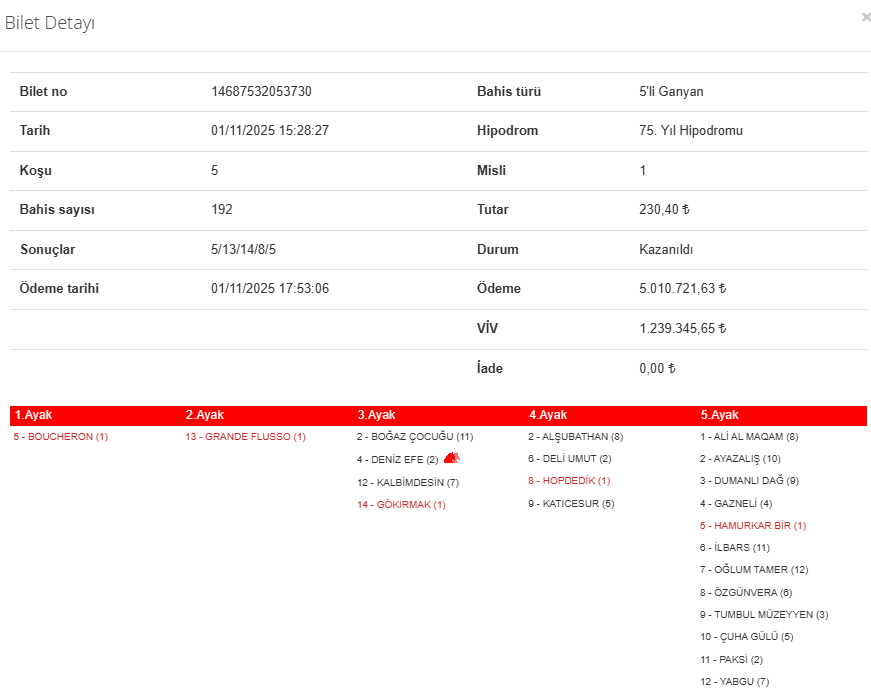Click the VİV amount 1.239.345,65 ₺
Screen dimensions: 871x698
(x=682, y=329)
